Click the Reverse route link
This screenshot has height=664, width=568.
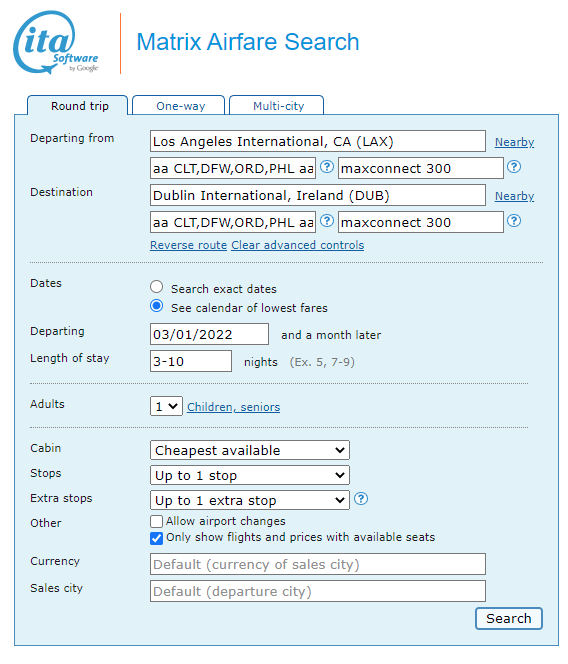coord(188,245)
